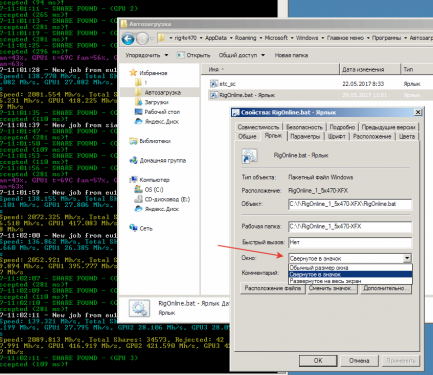Open Общий доступ dropdown
The width and height of the screenshot is (433, 375).
pyautogui.click(x=242, y=55)
